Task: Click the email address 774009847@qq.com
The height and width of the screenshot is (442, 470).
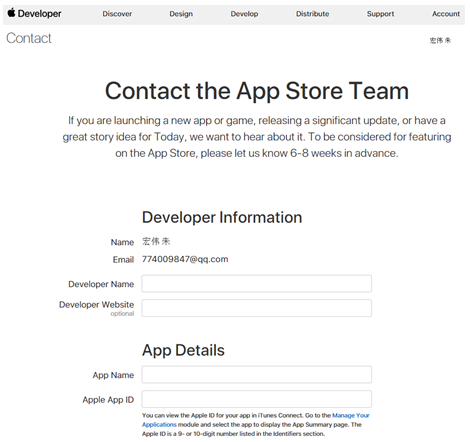Action: point(185,259)
